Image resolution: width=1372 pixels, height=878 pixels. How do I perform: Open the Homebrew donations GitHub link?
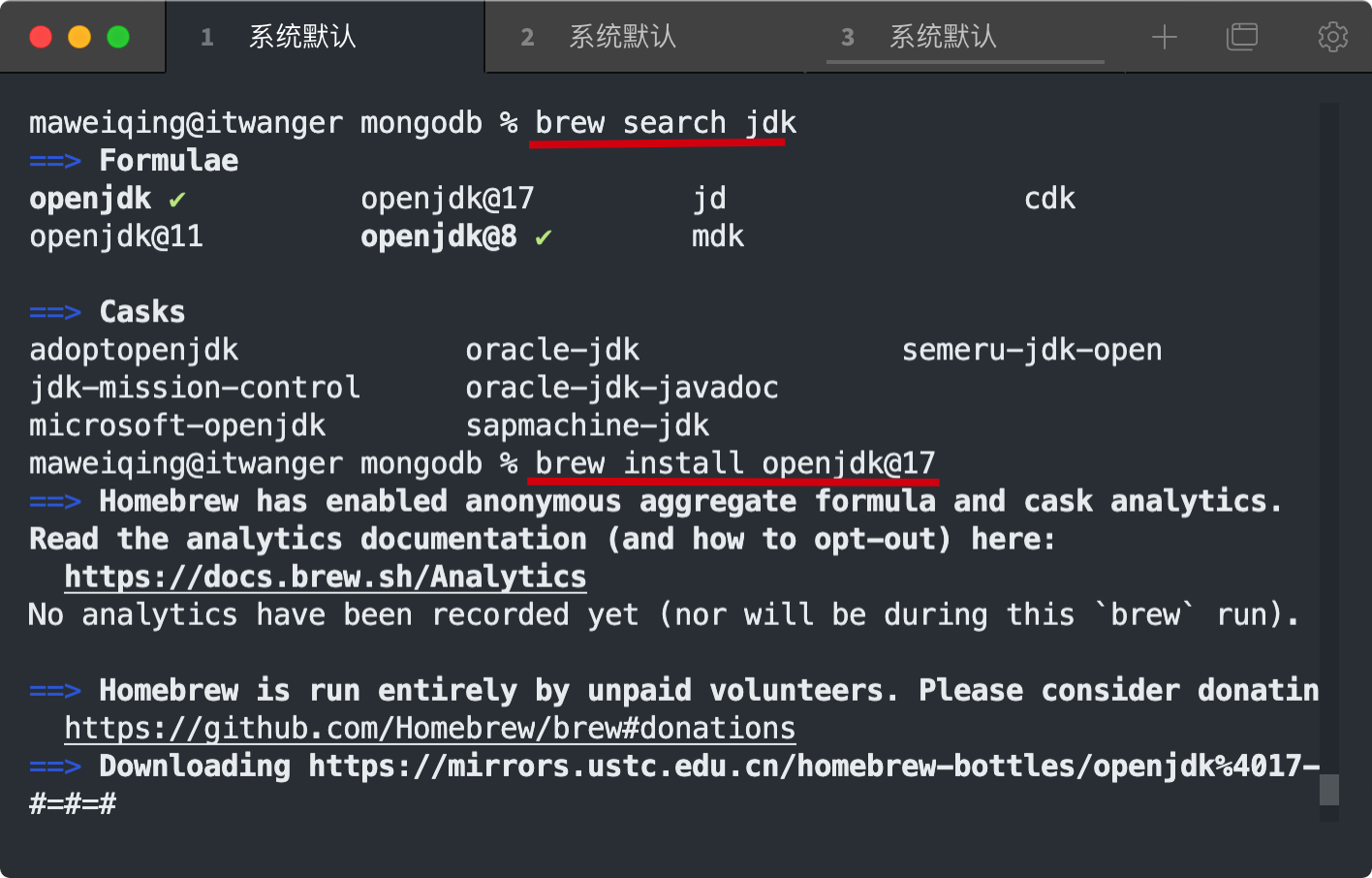coord(429,728)
